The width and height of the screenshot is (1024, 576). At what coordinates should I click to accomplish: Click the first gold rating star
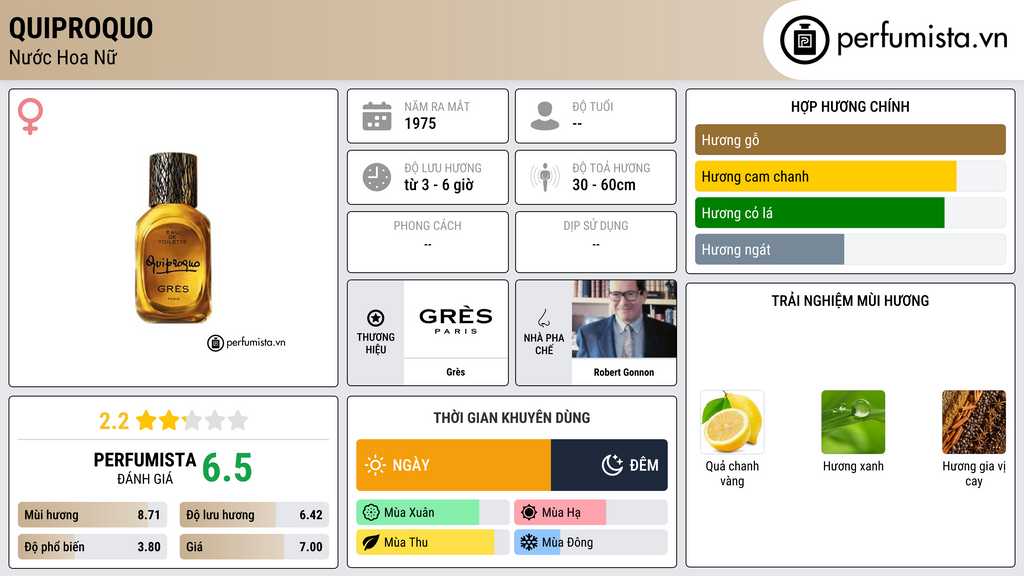pyautogui.click(x=146, y=420)
